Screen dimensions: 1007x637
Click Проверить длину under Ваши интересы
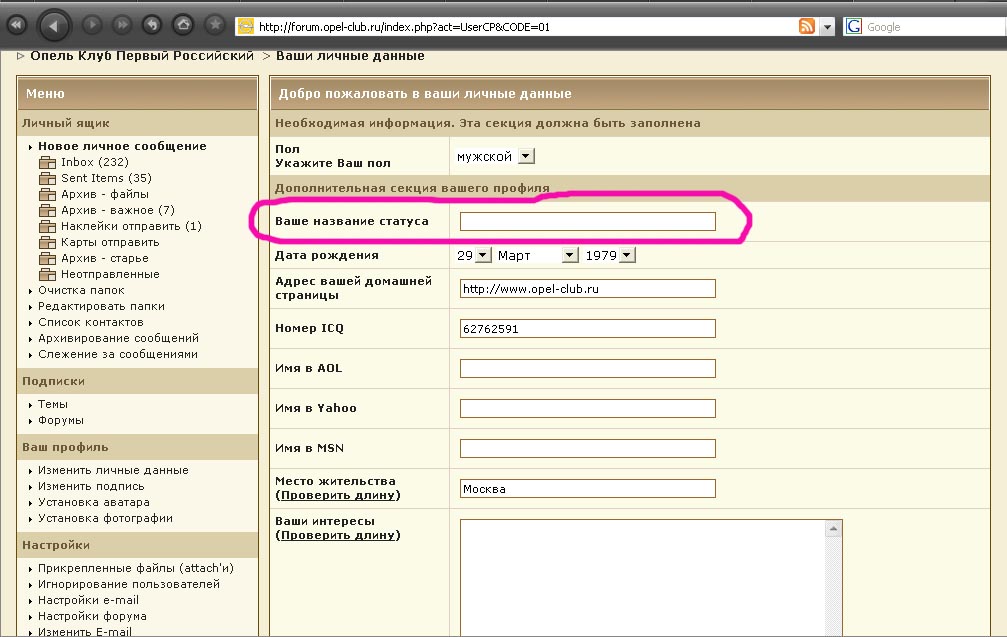coord(339,535)
